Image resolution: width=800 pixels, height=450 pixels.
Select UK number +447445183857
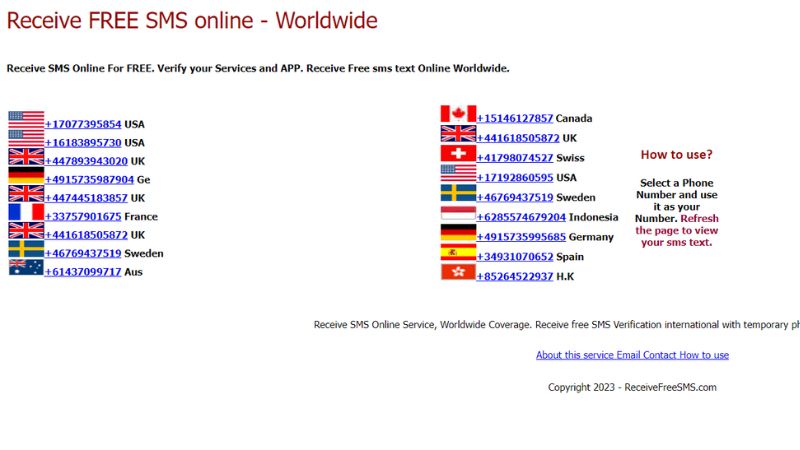pyautogui.click(x=86, y=199)
